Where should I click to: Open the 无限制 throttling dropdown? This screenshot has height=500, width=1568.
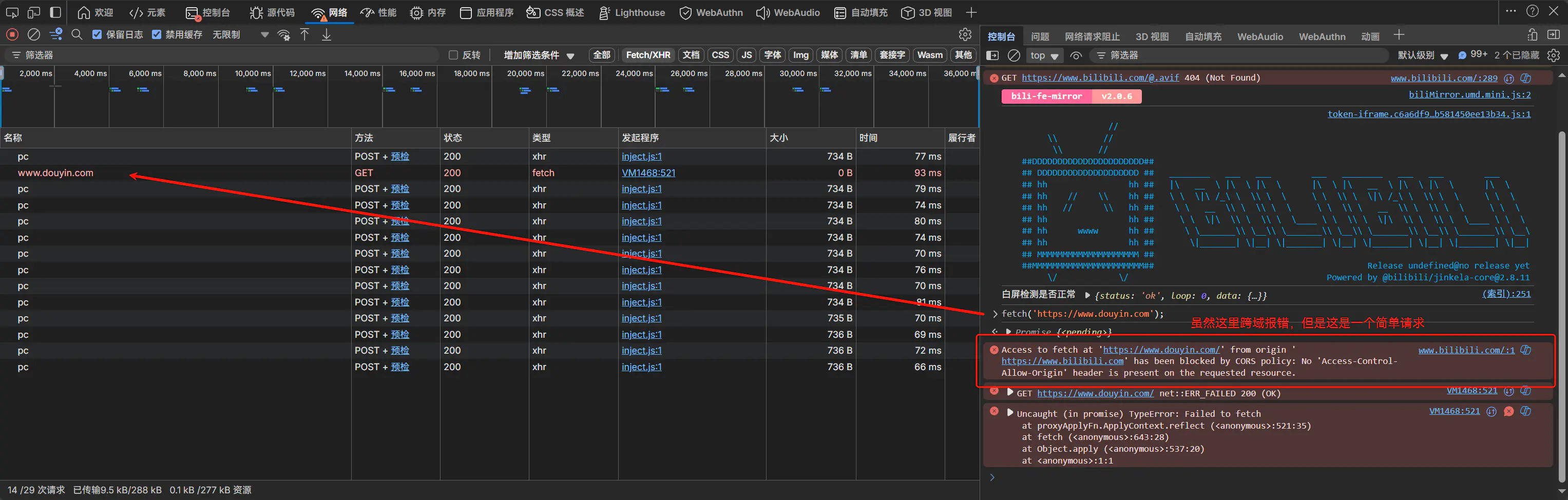click(x=240, y=35)
